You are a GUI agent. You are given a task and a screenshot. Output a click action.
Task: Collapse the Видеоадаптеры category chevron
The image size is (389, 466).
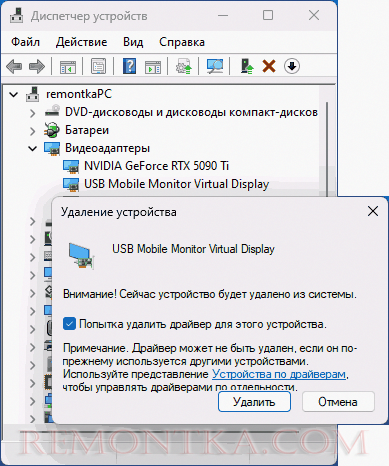pyautogui.click(x=32, y=149)
